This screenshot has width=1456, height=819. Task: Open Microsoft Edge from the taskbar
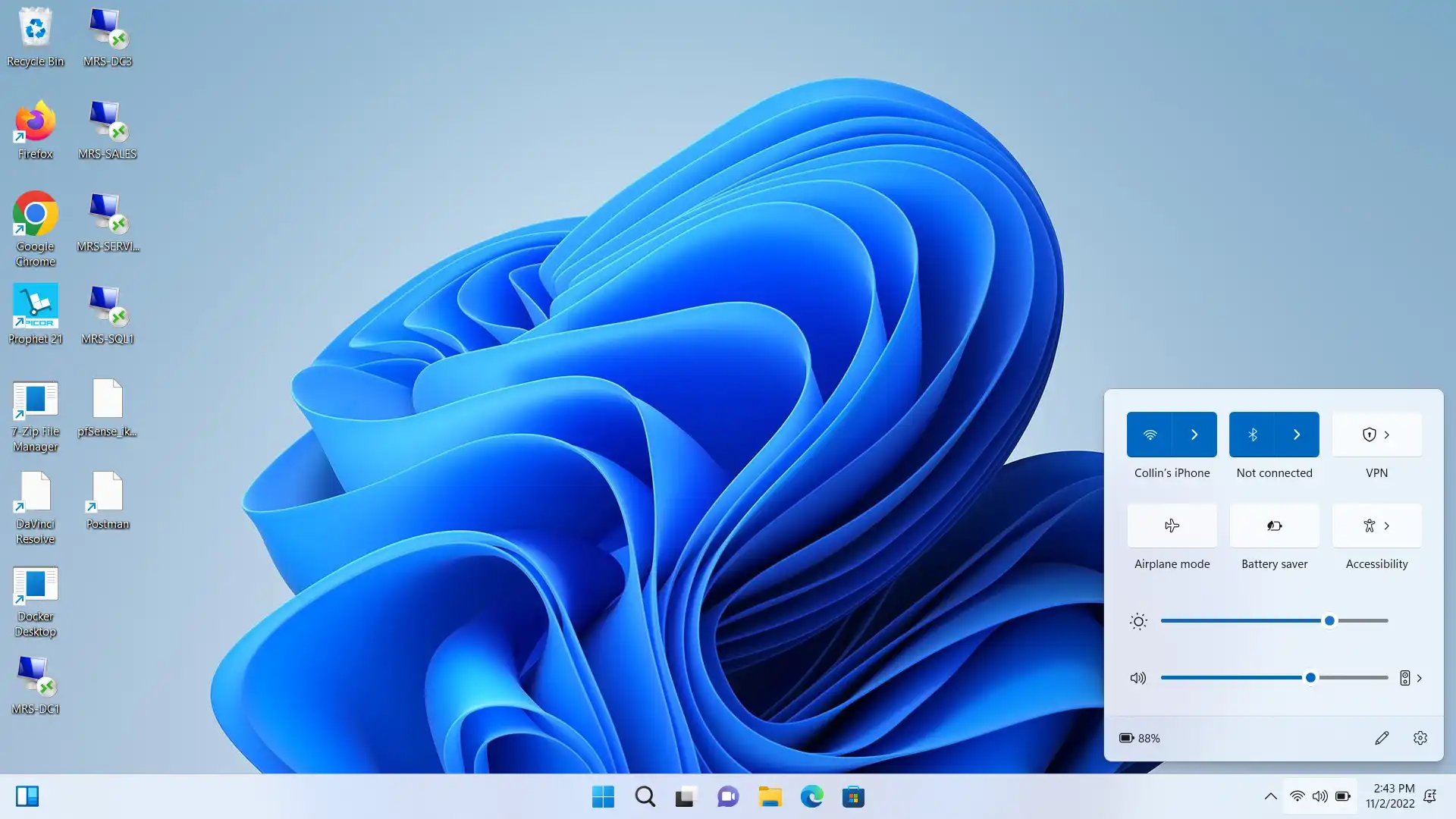coord(811,796)
